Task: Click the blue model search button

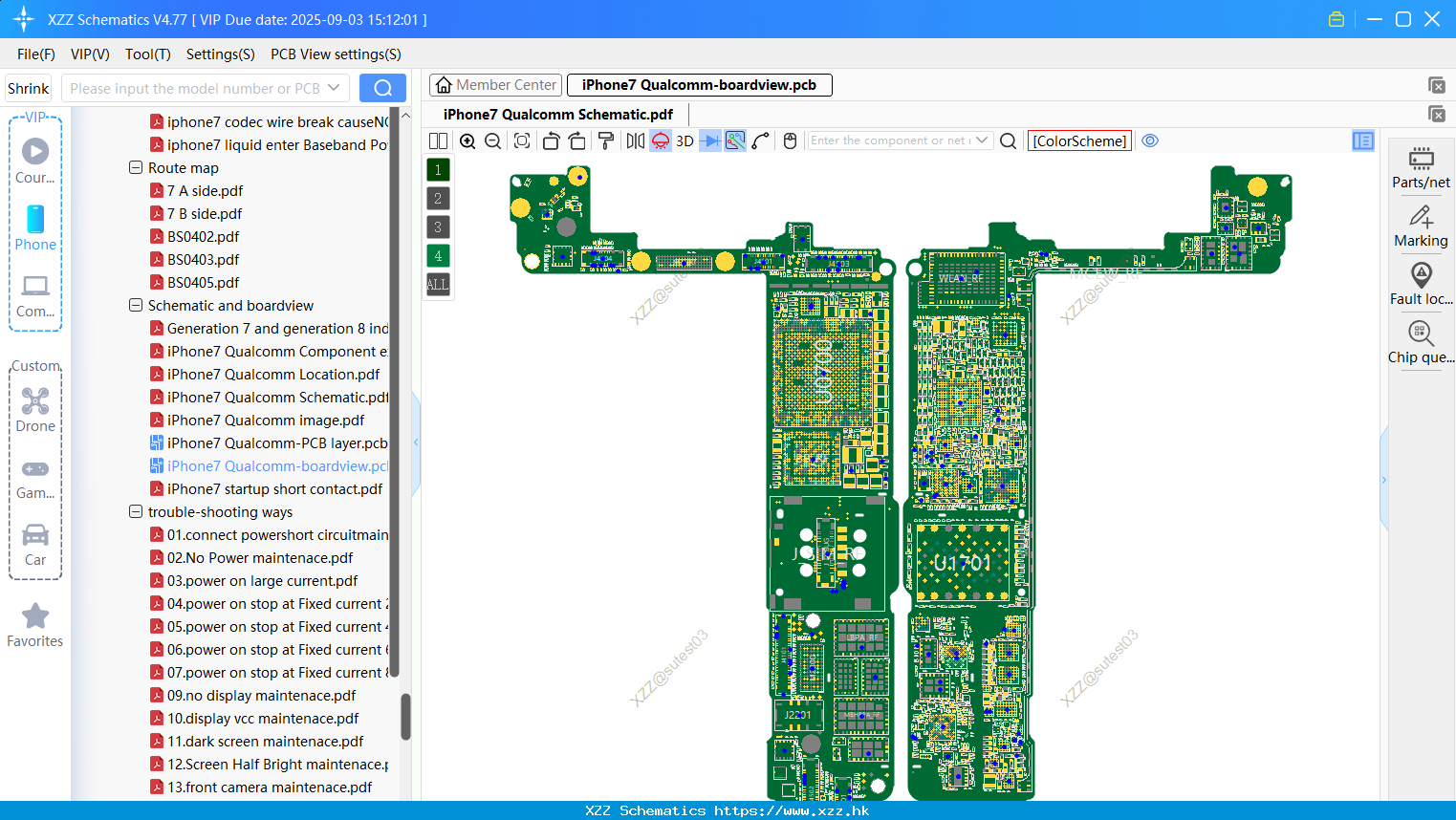Action: coord(382,88)
